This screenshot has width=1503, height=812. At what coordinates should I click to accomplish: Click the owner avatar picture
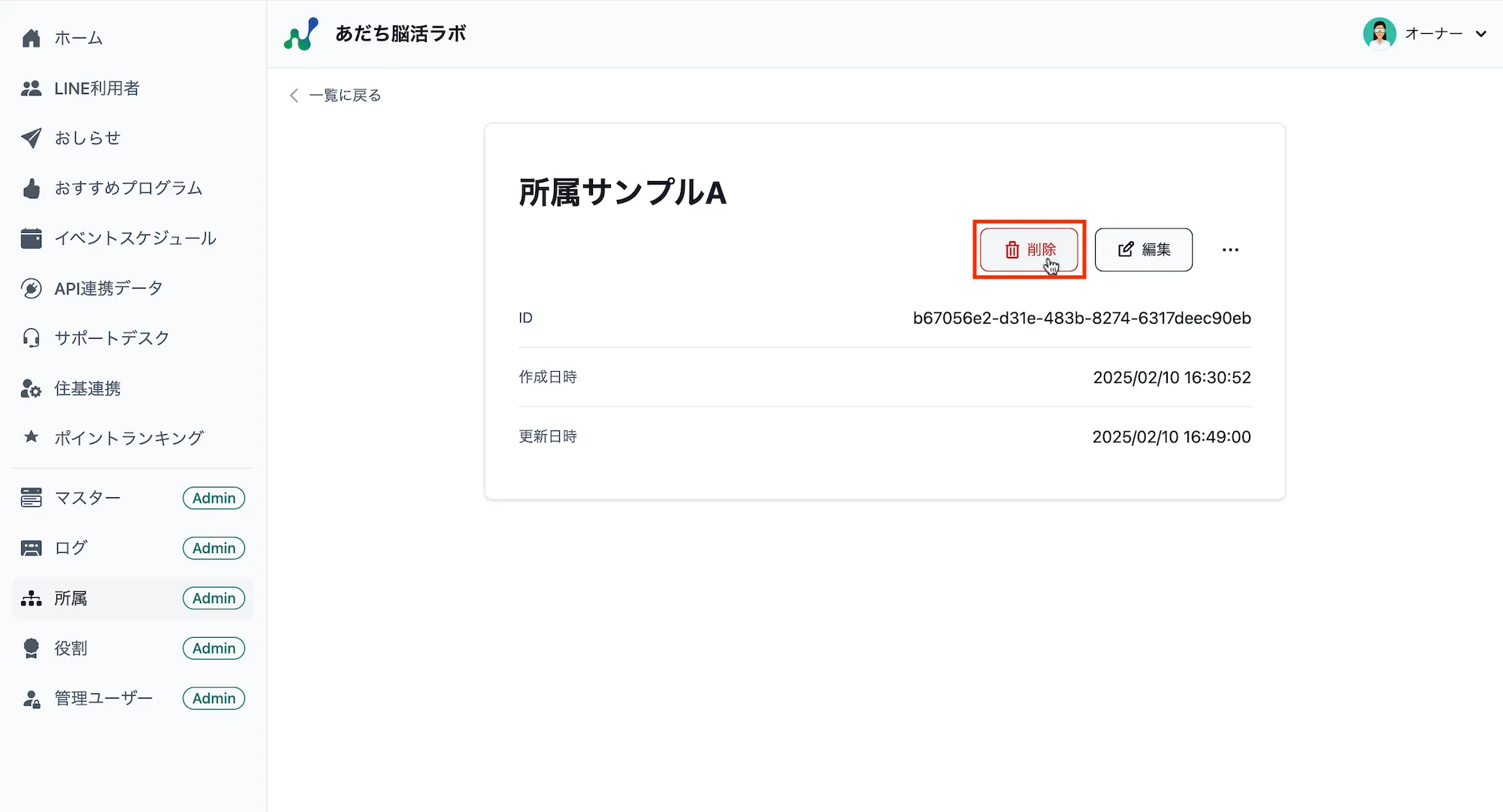click(x=1380, y=34)
